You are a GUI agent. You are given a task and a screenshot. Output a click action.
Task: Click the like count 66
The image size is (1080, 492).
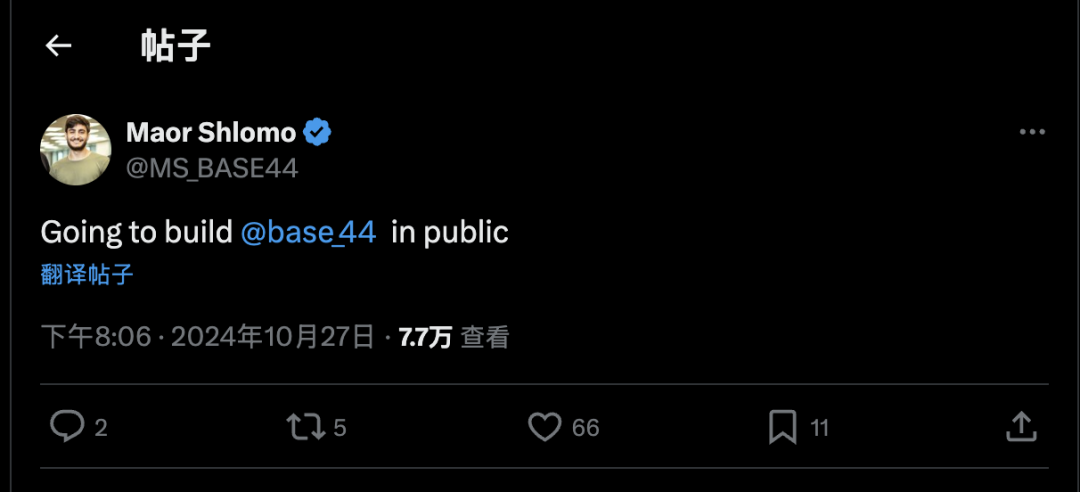click(586, 428)
